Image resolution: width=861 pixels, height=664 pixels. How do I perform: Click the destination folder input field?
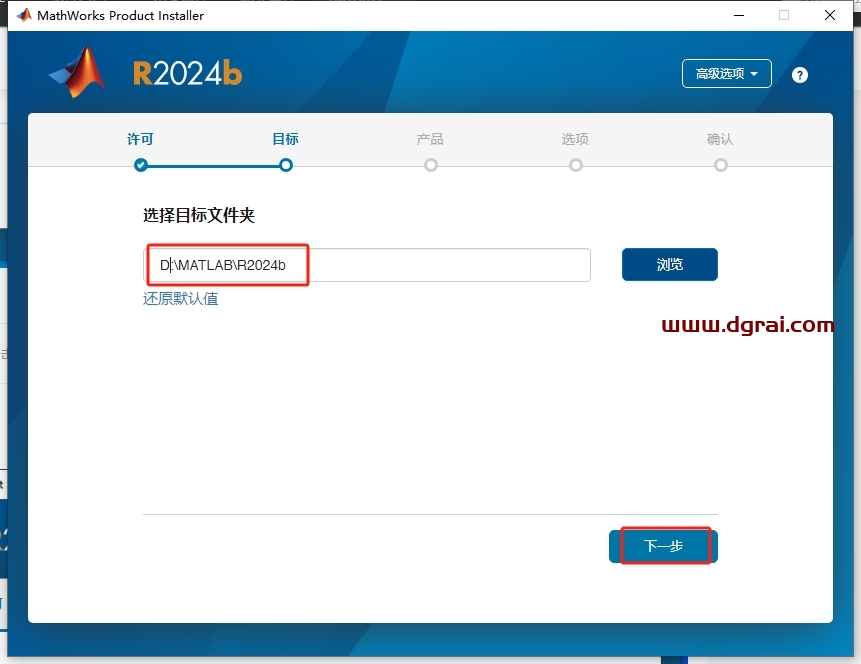click(370, 264)
